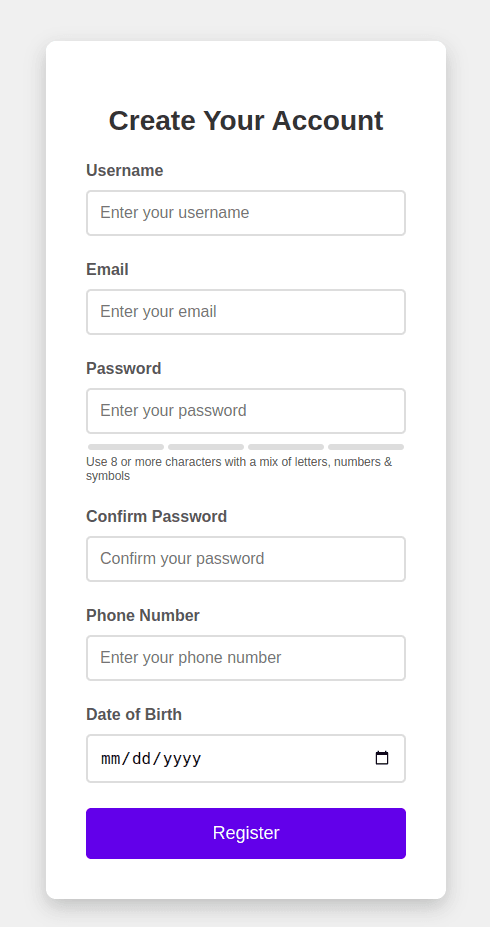The image size is (490, 927).
Task: Open the calendar picker icon
Action: pos(382,758)
